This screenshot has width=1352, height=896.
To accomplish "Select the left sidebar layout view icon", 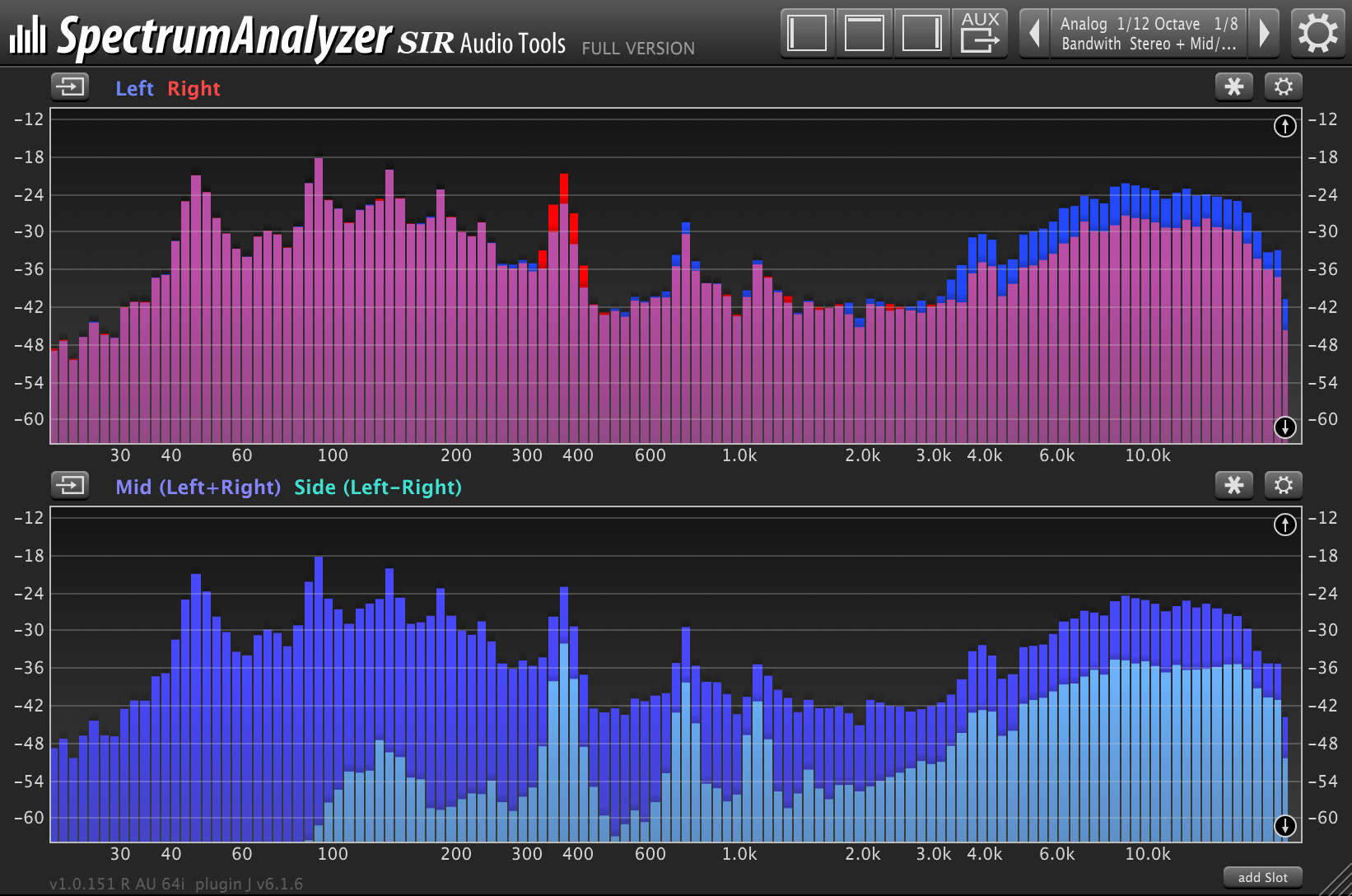I will click(806, 33).
